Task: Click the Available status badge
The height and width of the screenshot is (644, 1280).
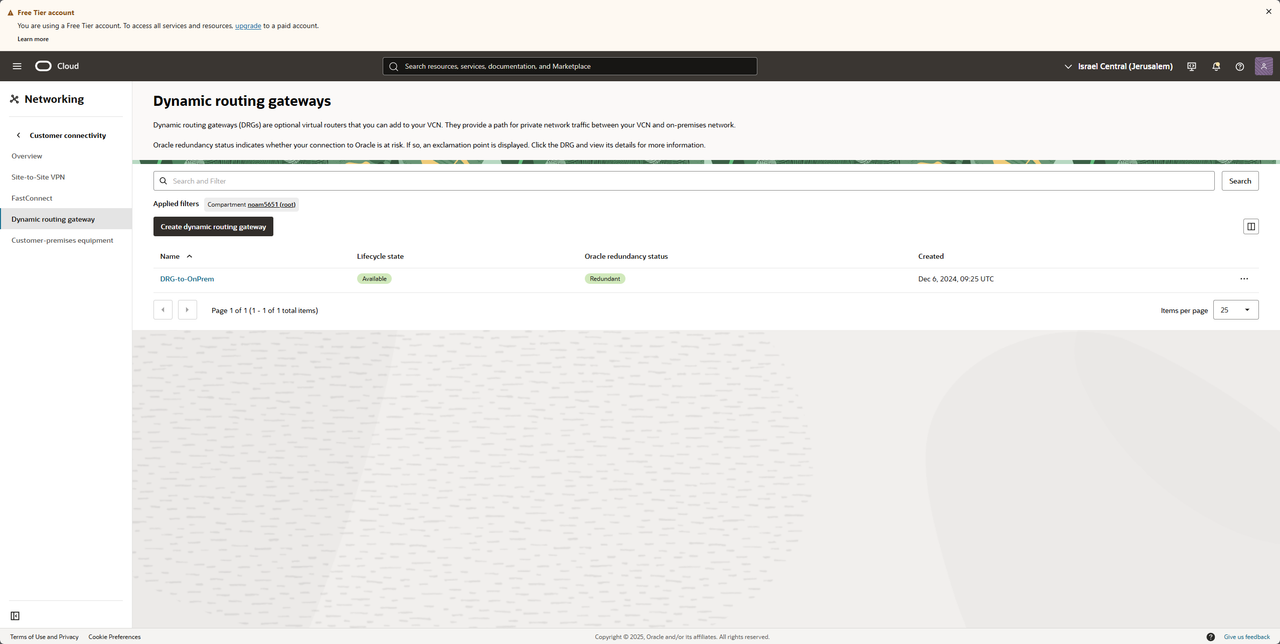Action: (x=374, y=279)
